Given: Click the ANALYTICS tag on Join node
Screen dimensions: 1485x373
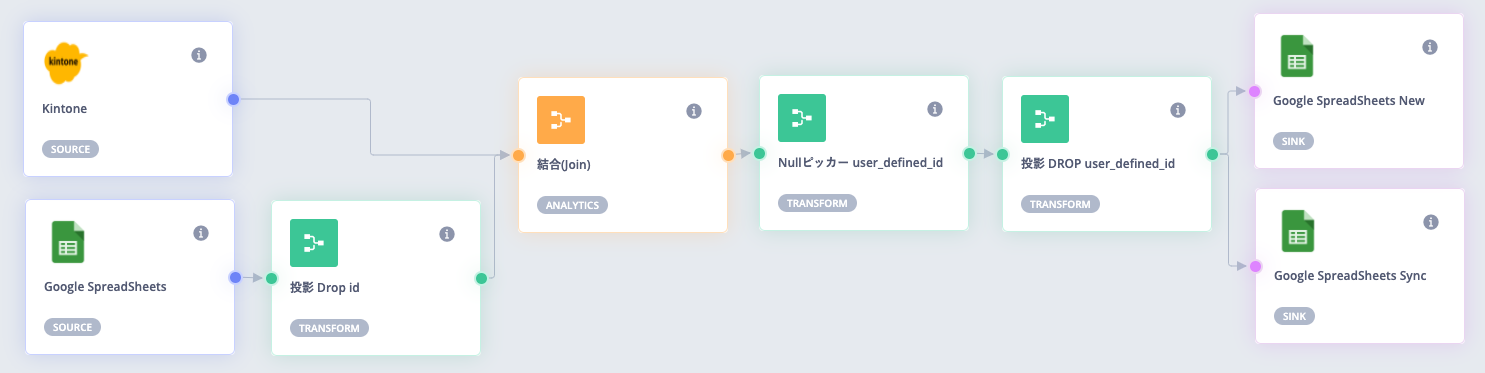Looking at the screenshot, I should pyautogui.click(x=573, y=205).
